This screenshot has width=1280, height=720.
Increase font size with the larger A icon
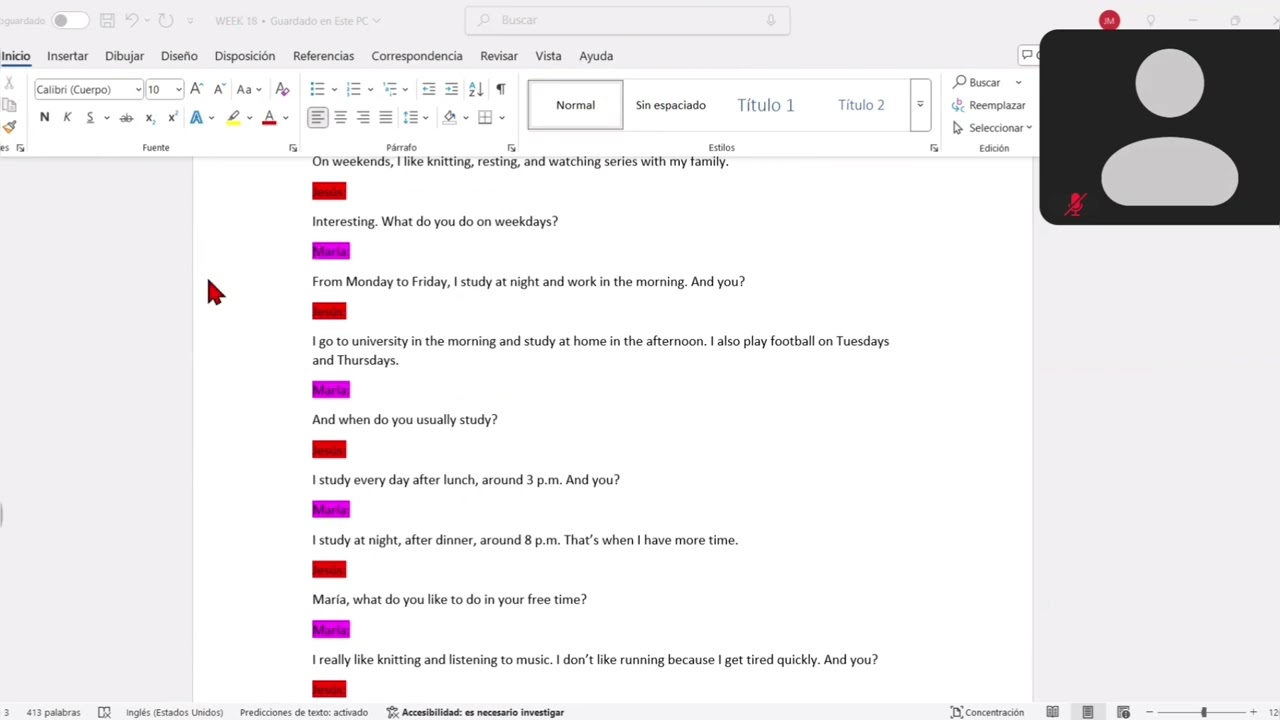196,89
